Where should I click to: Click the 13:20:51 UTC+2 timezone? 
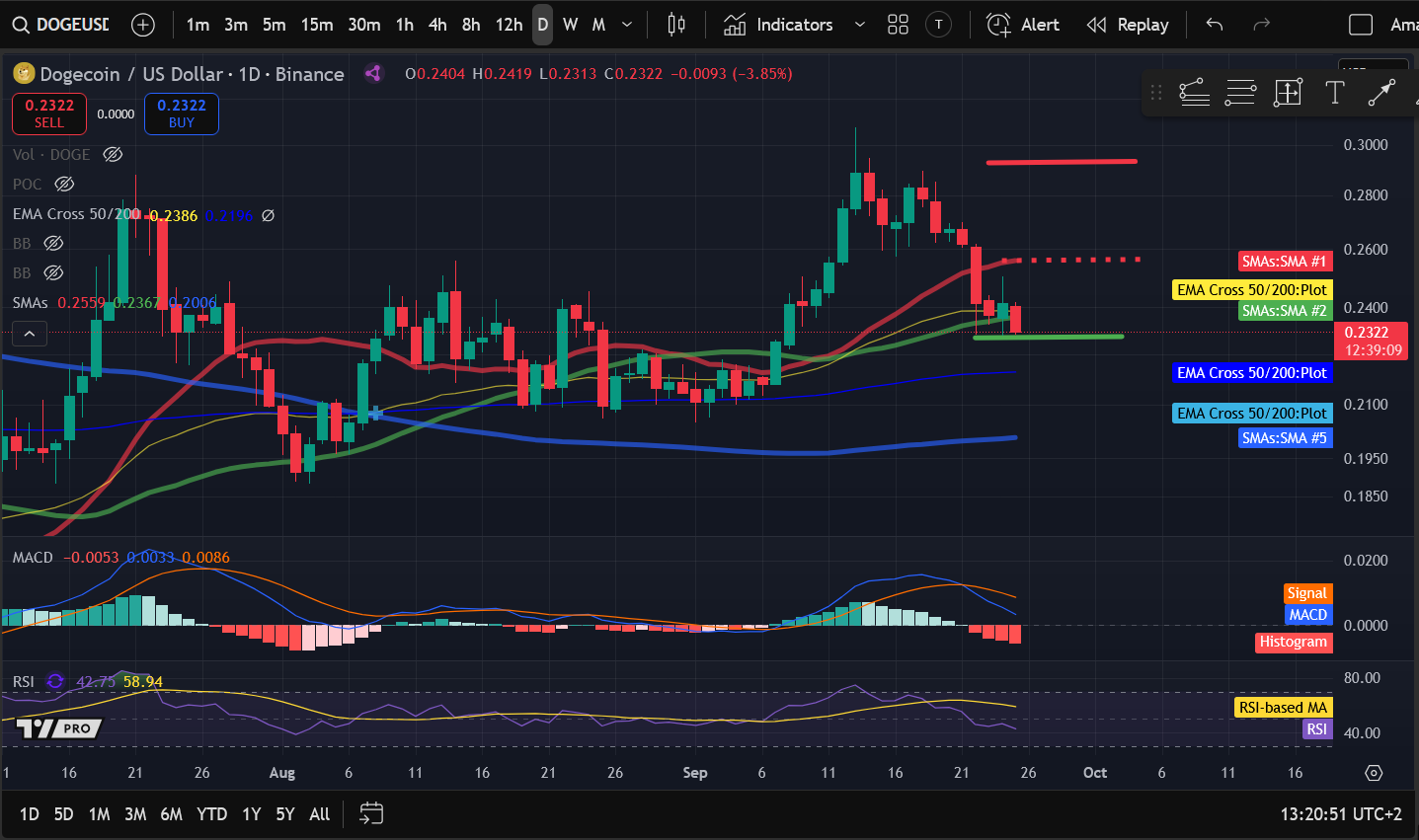(1341, 814)
